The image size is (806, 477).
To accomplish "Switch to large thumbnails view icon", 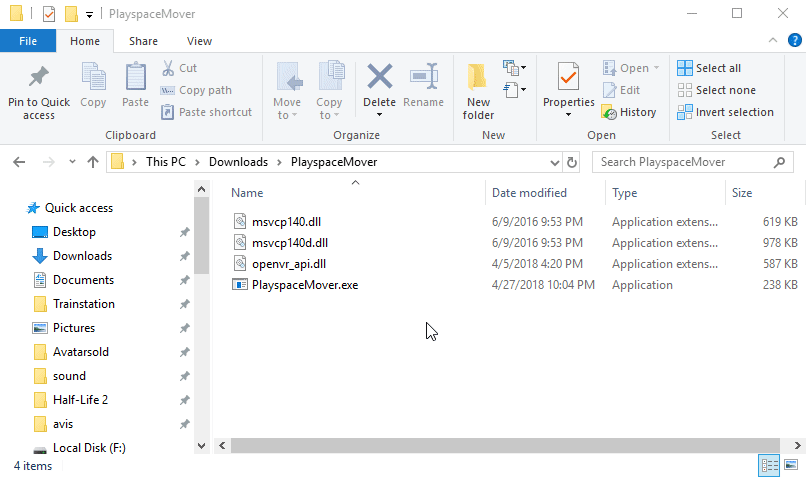I will tap(791, 466).
